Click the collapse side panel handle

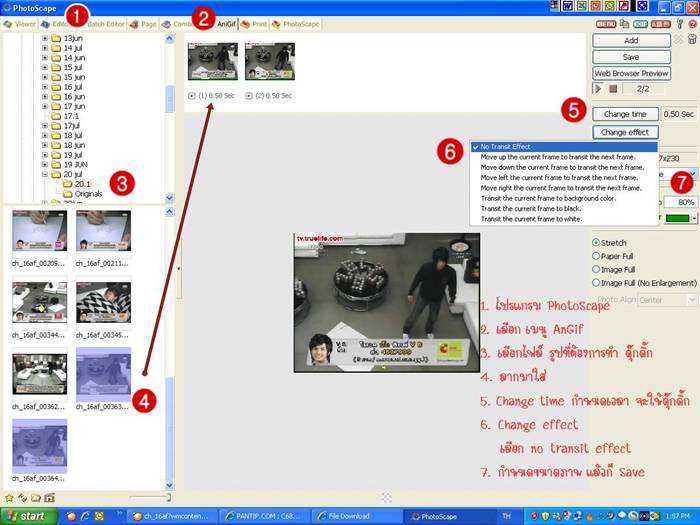[x=179, y=268]
